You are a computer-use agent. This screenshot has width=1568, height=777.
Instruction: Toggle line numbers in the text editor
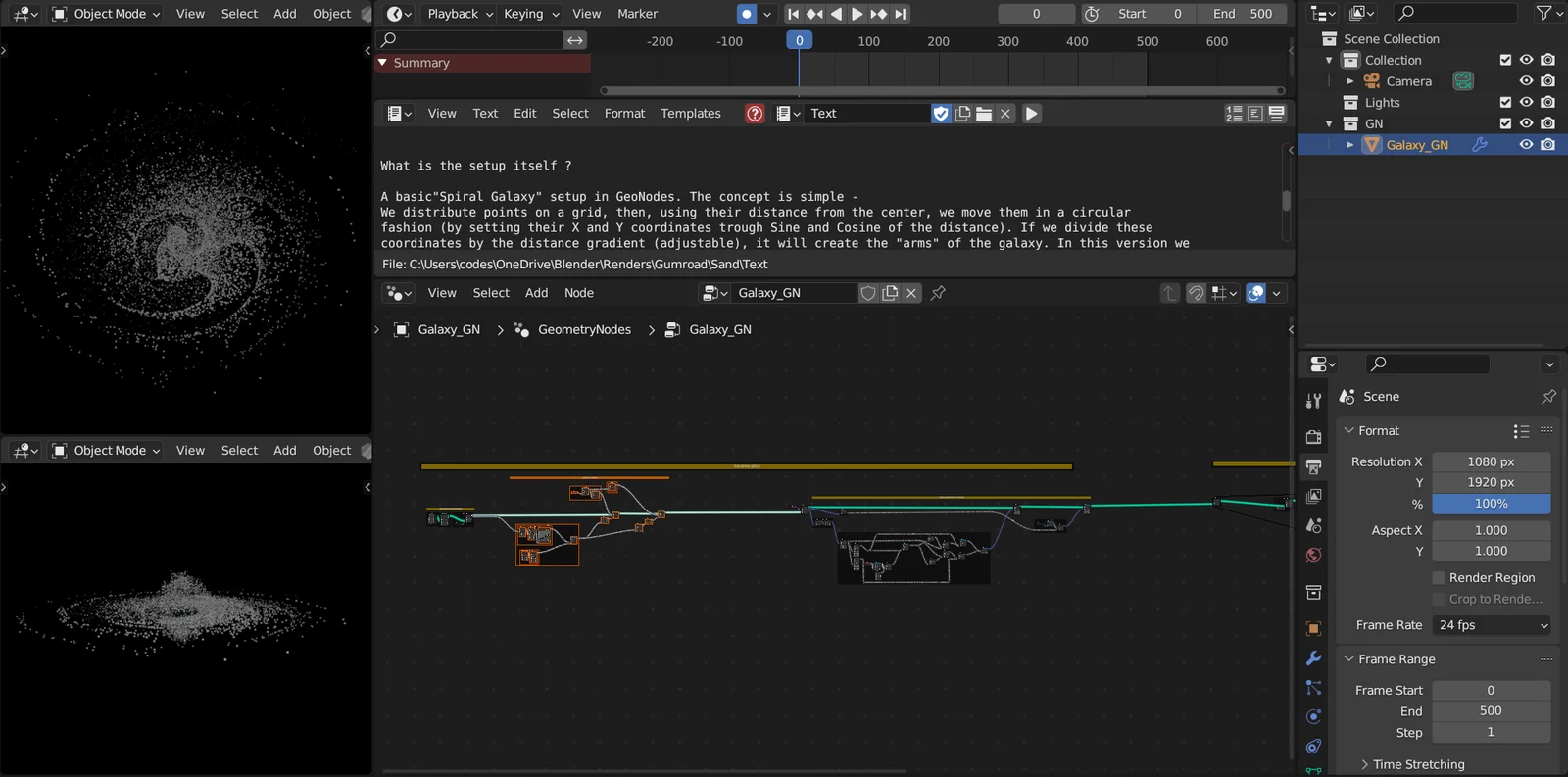pyautogui.click(x=1234, y=114)
